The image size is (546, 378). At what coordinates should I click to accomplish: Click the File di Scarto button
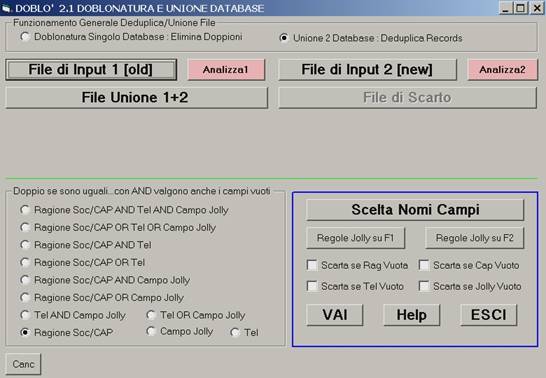click(x=407, y=97)
